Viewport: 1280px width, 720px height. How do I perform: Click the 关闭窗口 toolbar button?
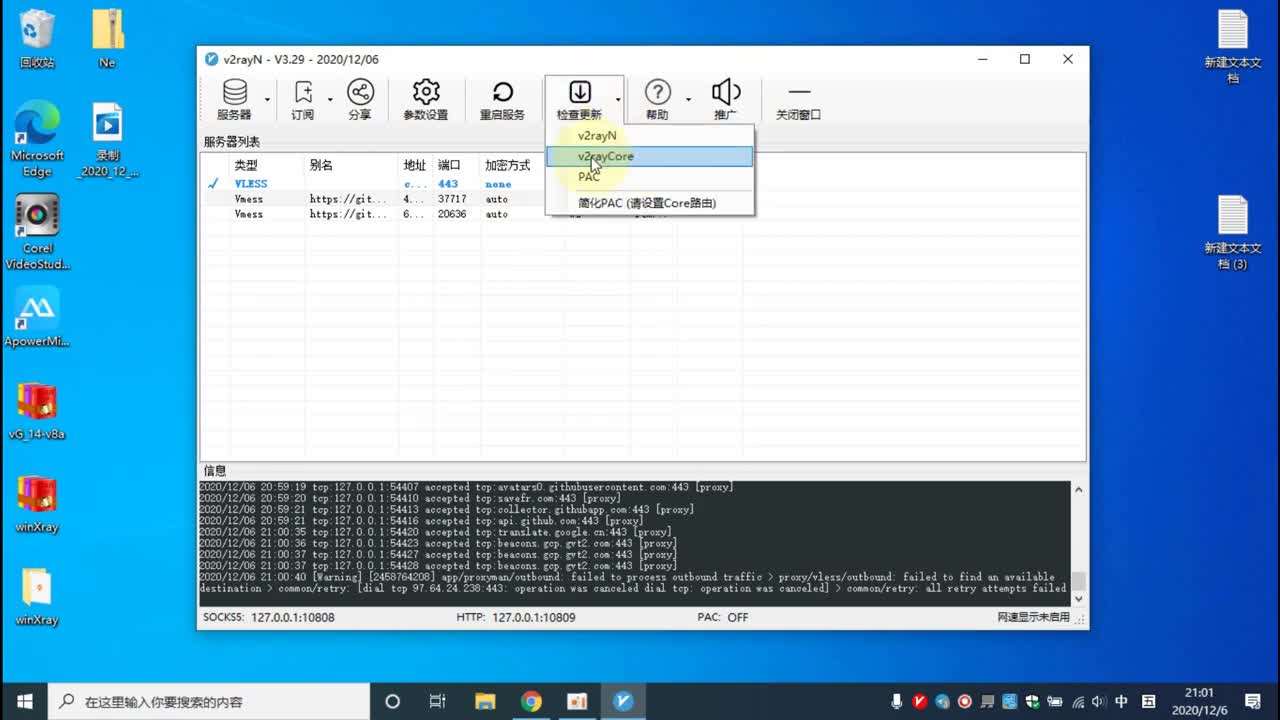pyautogui.click(x=798, y=100)
